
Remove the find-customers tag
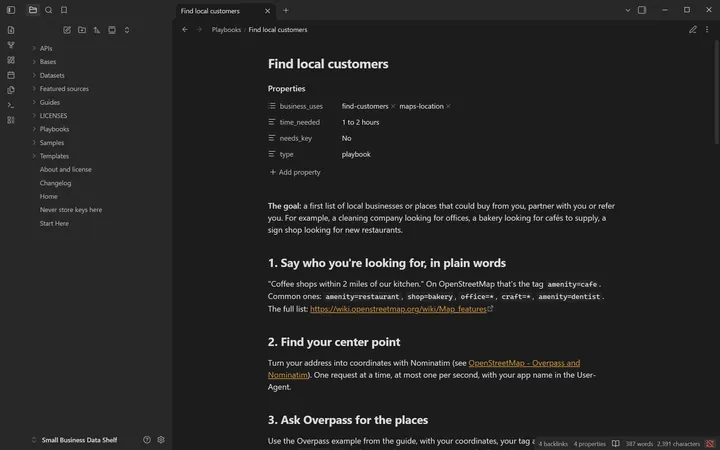click(393, 106)
